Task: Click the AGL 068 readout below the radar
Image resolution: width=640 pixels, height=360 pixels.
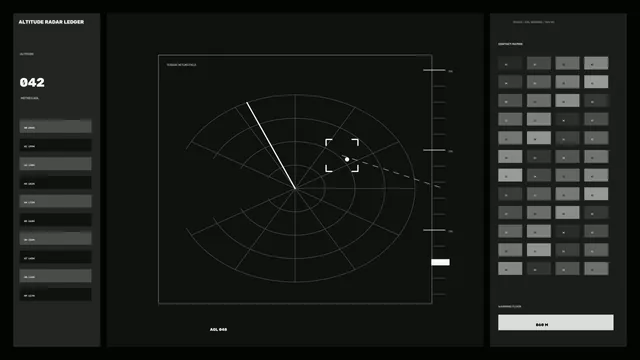Action: [x=218, y=329]
